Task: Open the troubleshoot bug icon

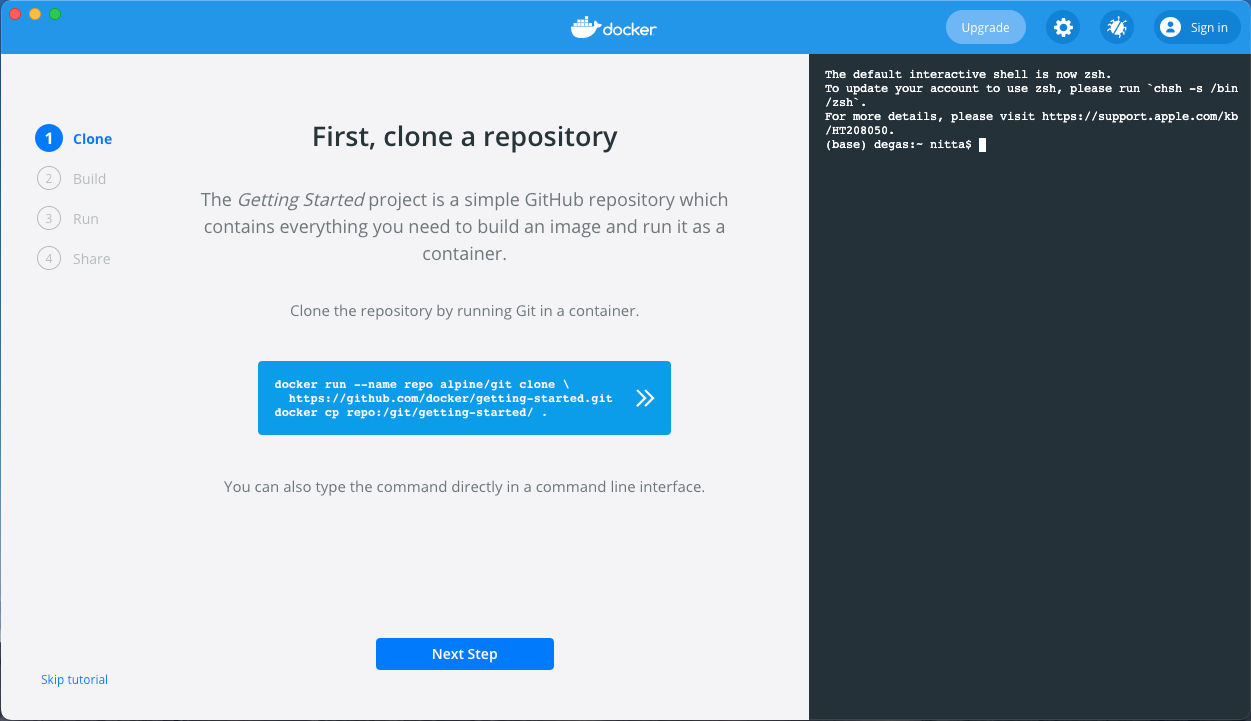Action: tap(1116, 27)
